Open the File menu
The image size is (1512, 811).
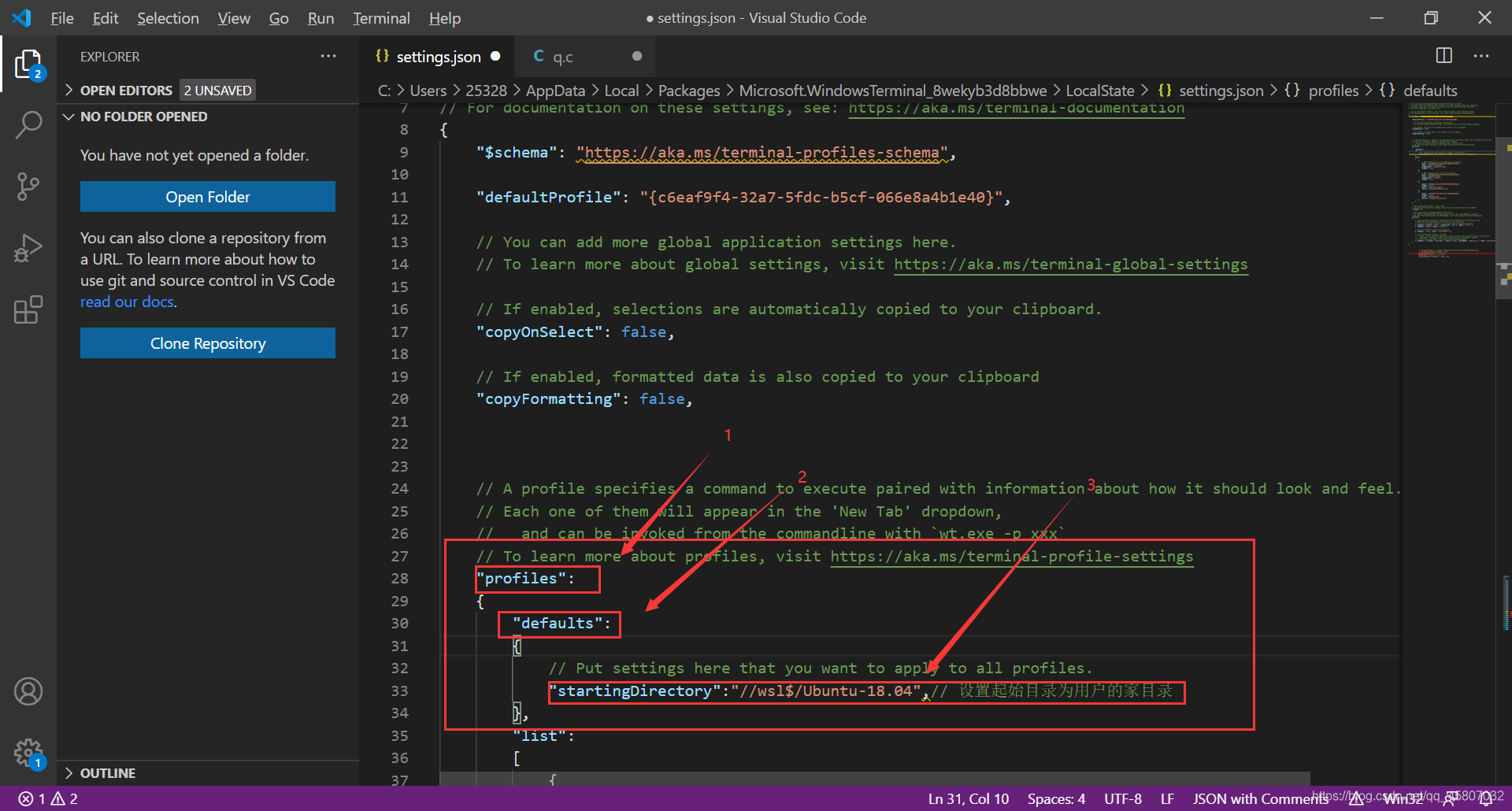[x=62, y=18]
